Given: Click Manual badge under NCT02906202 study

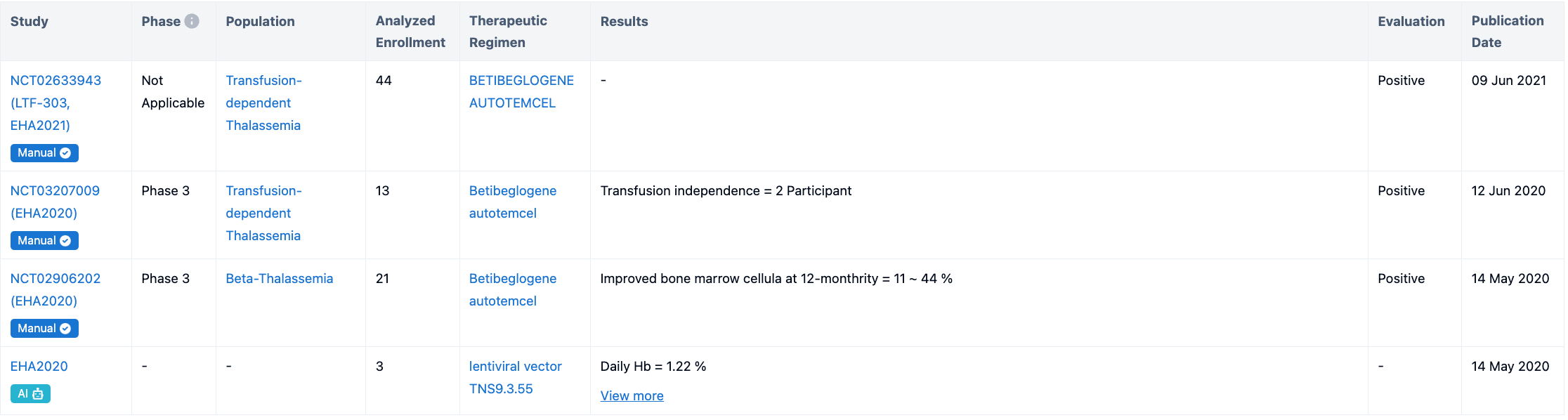Looking at the screenshot, I should [x=44, y=329].
